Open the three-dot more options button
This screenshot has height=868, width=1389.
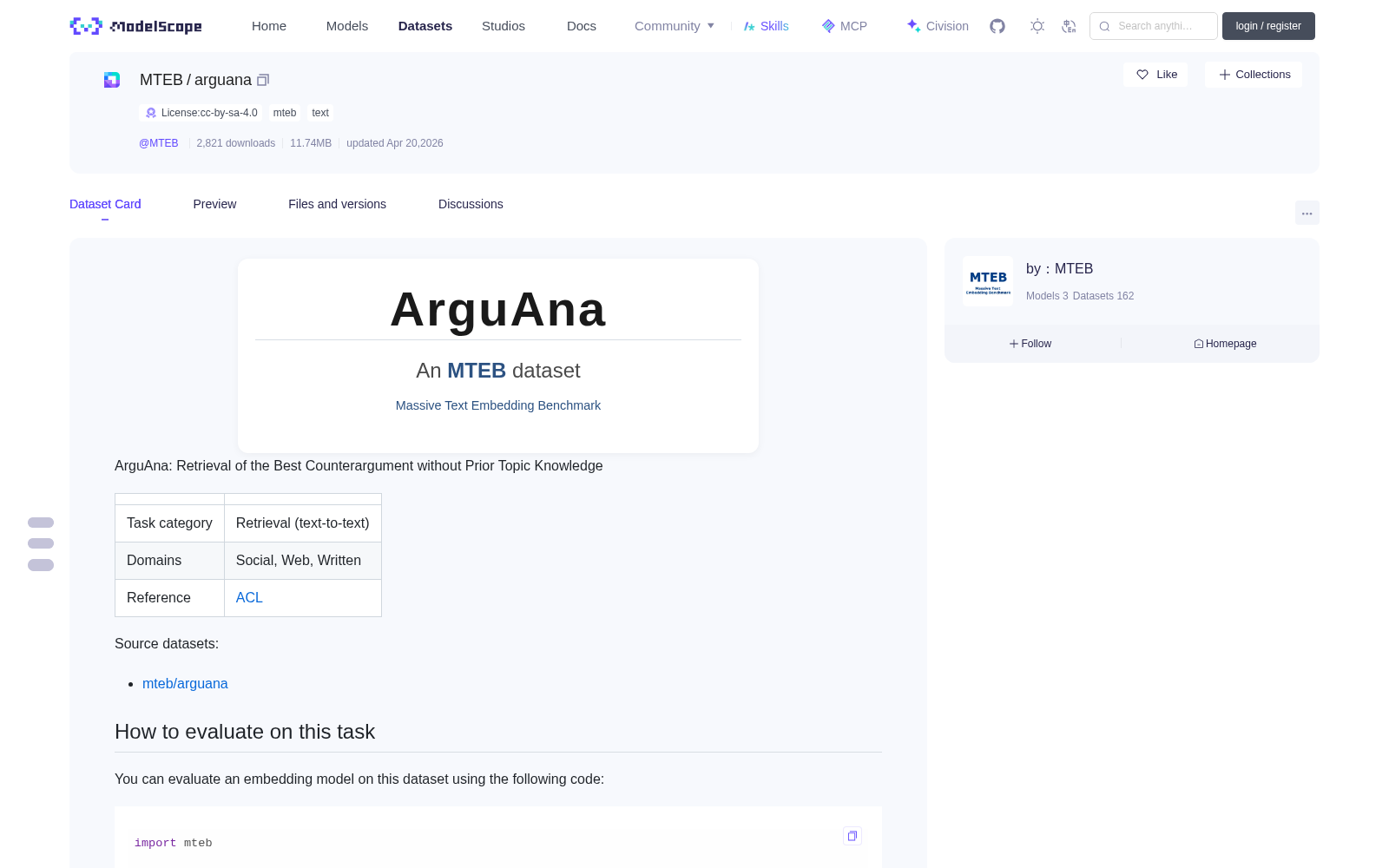[x=1307, y=213]
